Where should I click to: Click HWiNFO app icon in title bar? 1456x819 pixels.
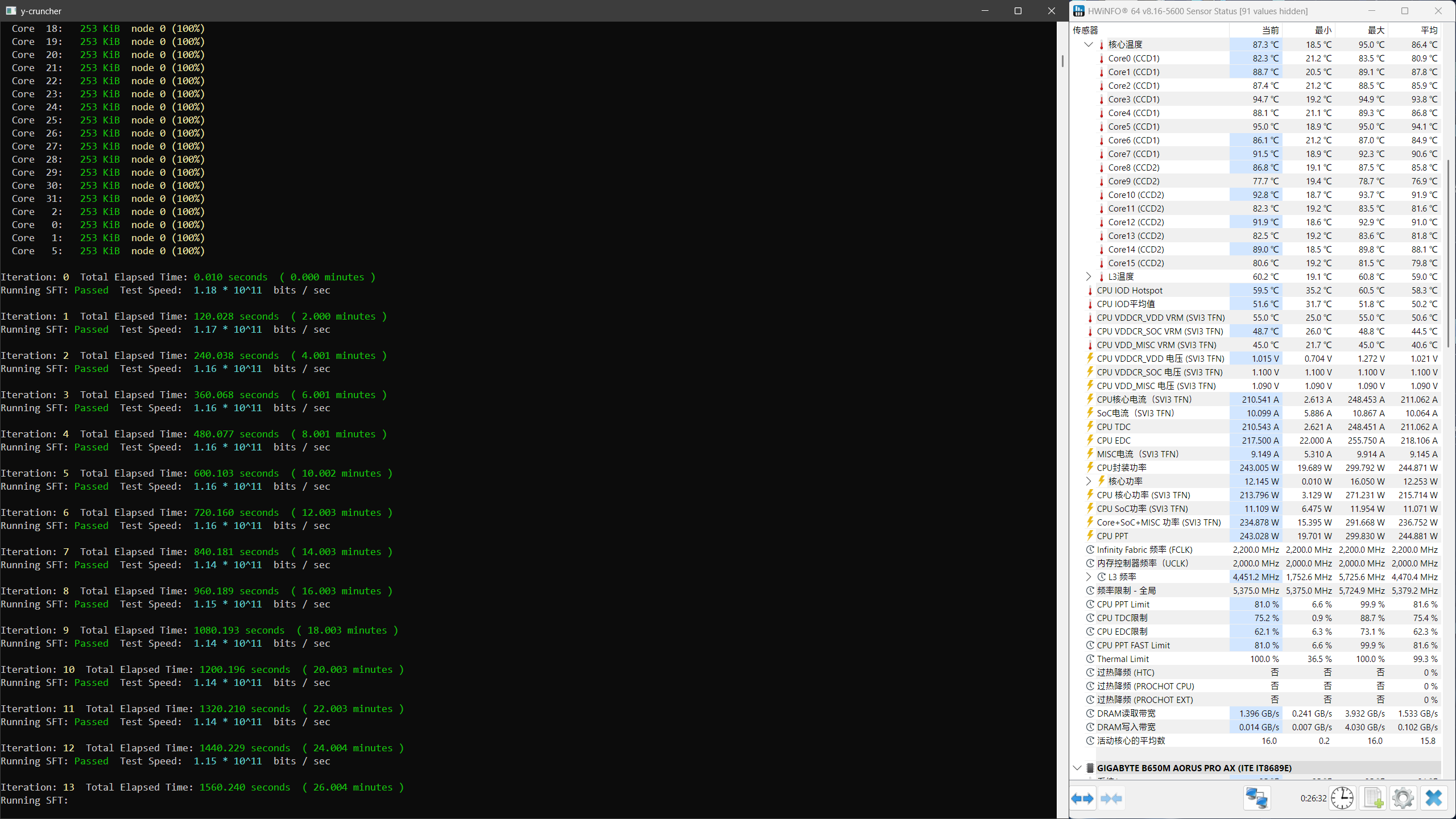tap(1079, 11)
